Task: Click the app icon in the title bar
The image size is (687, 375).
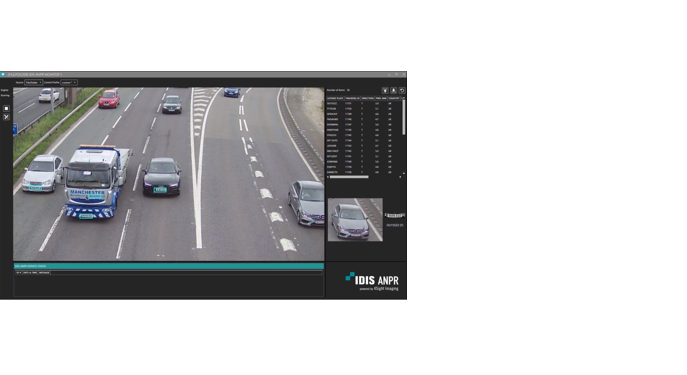Action: pos(3,74)
